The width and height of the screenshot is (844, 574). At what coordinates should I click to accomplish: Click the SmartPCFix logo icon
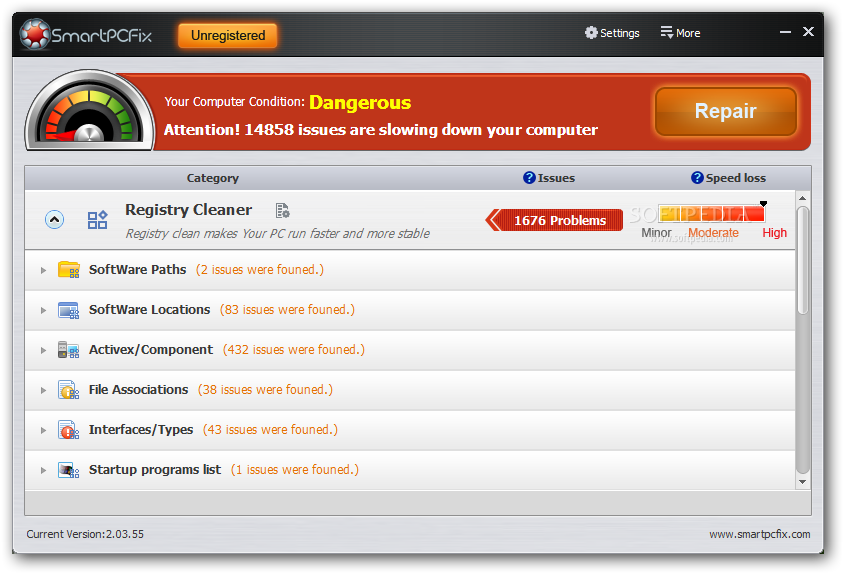[34, 34]
